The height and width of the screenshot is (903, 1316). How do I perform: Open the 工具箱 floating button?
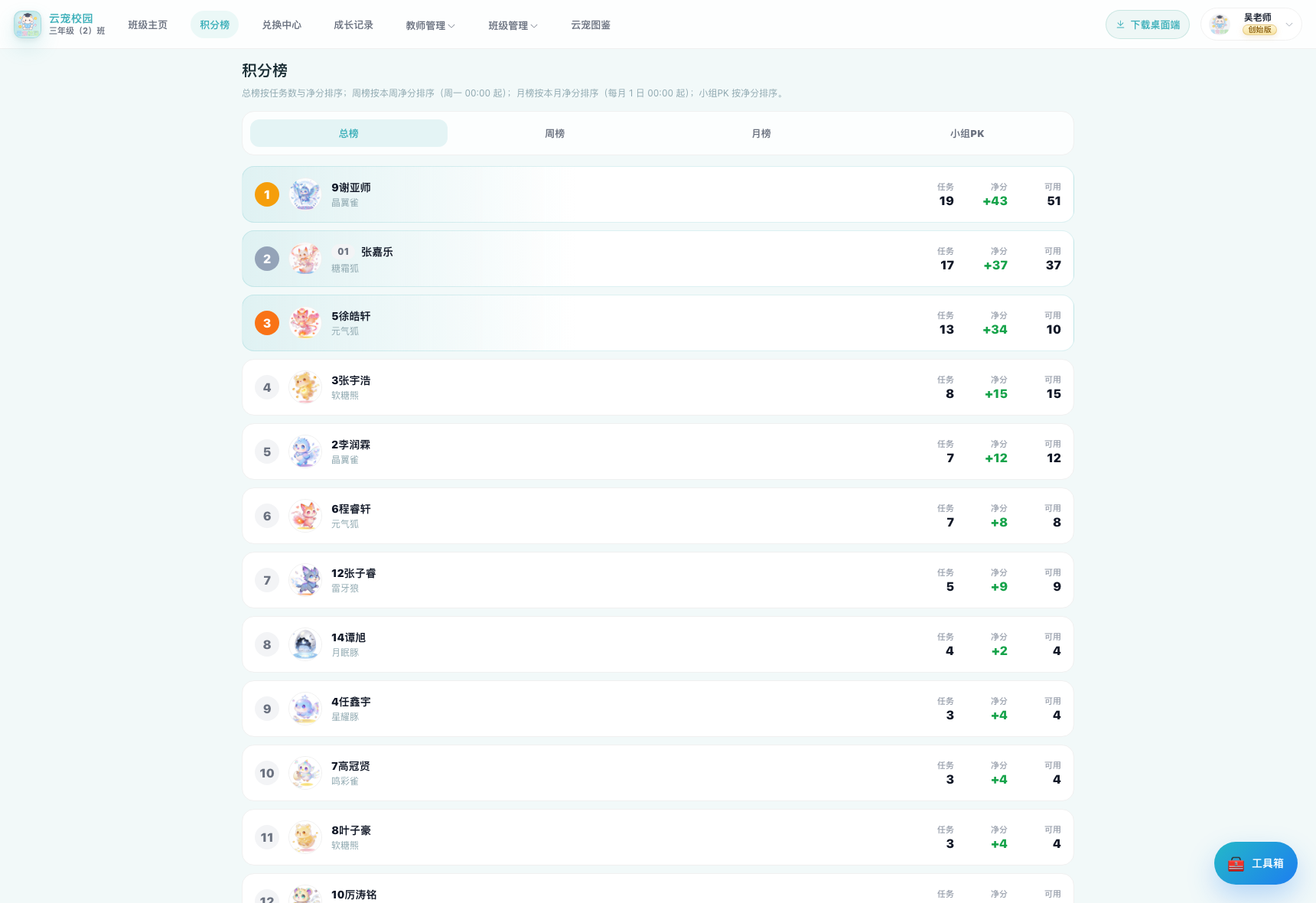[x=1256, y=863]
